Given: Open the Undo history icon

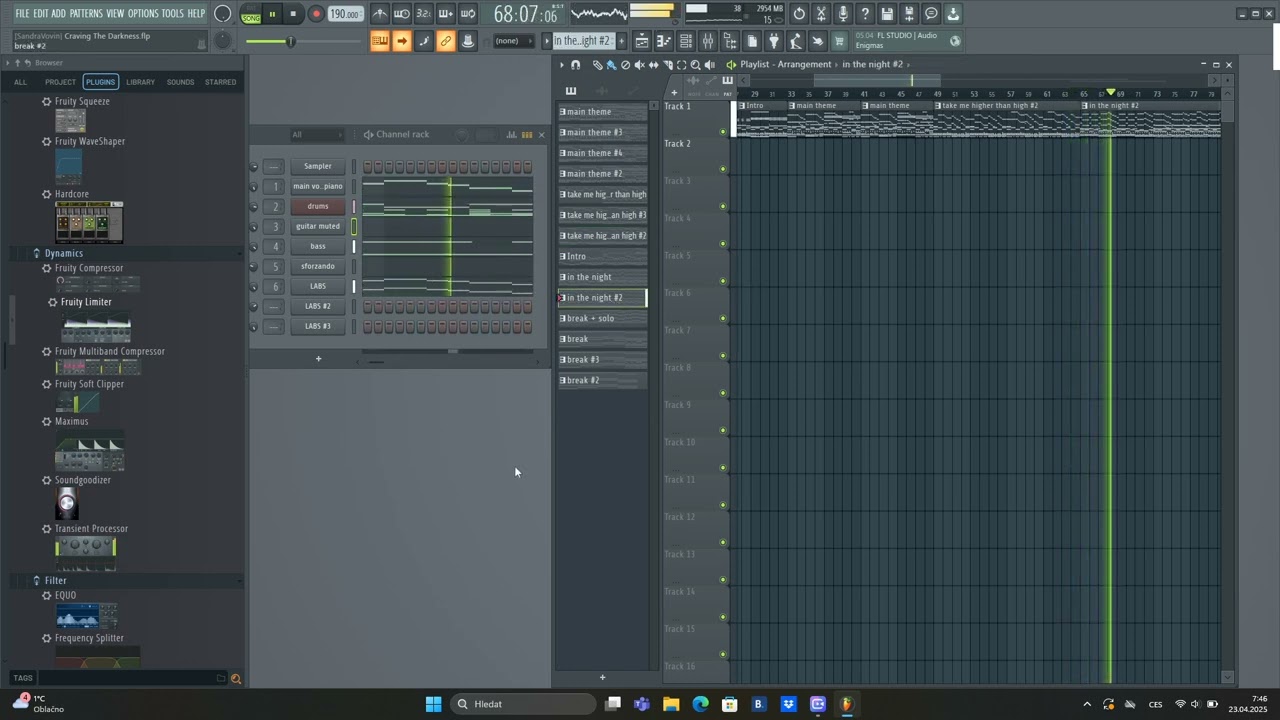Looking at the screenshot, I should pyautogui.click(x=799, y=14).
